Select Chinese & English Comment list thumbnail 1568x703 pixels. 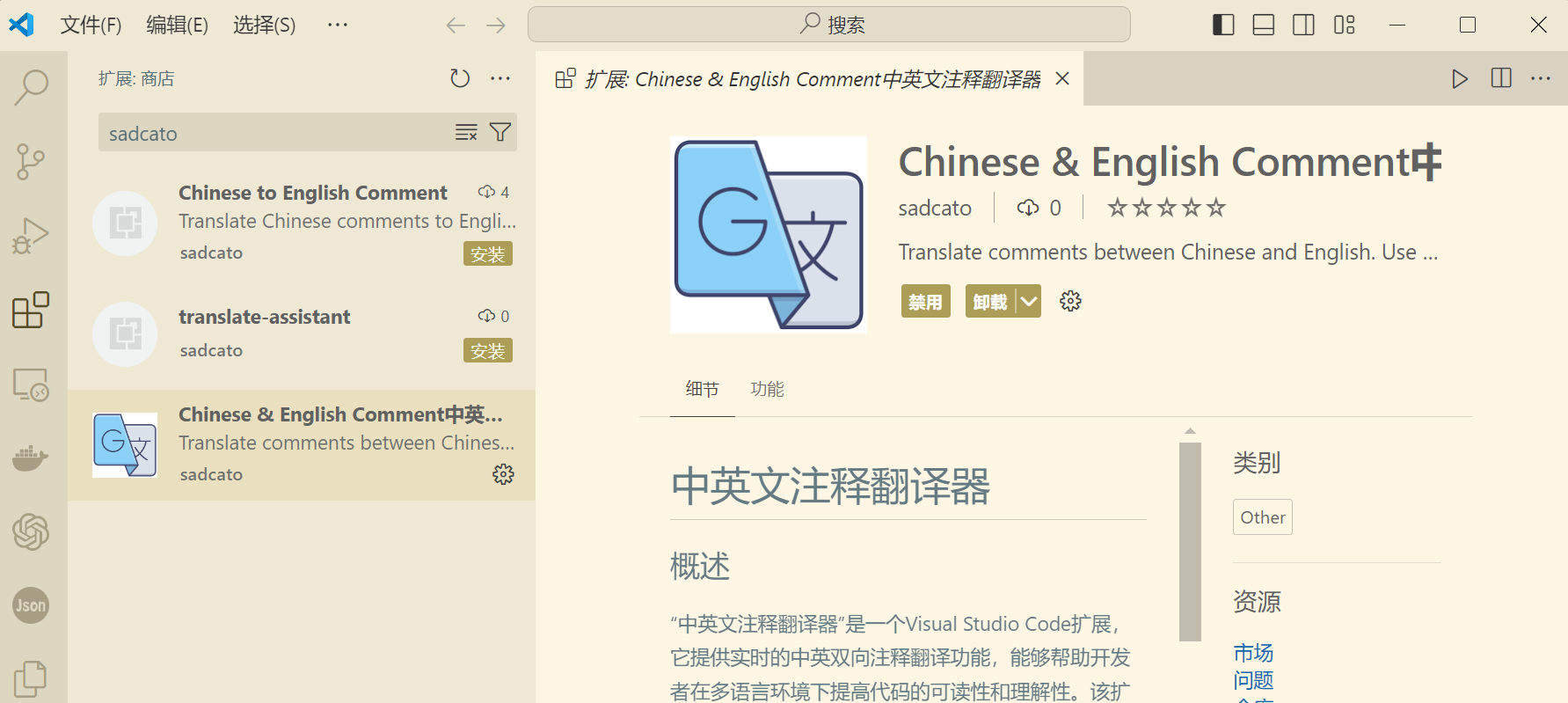(x=125, y=445)
